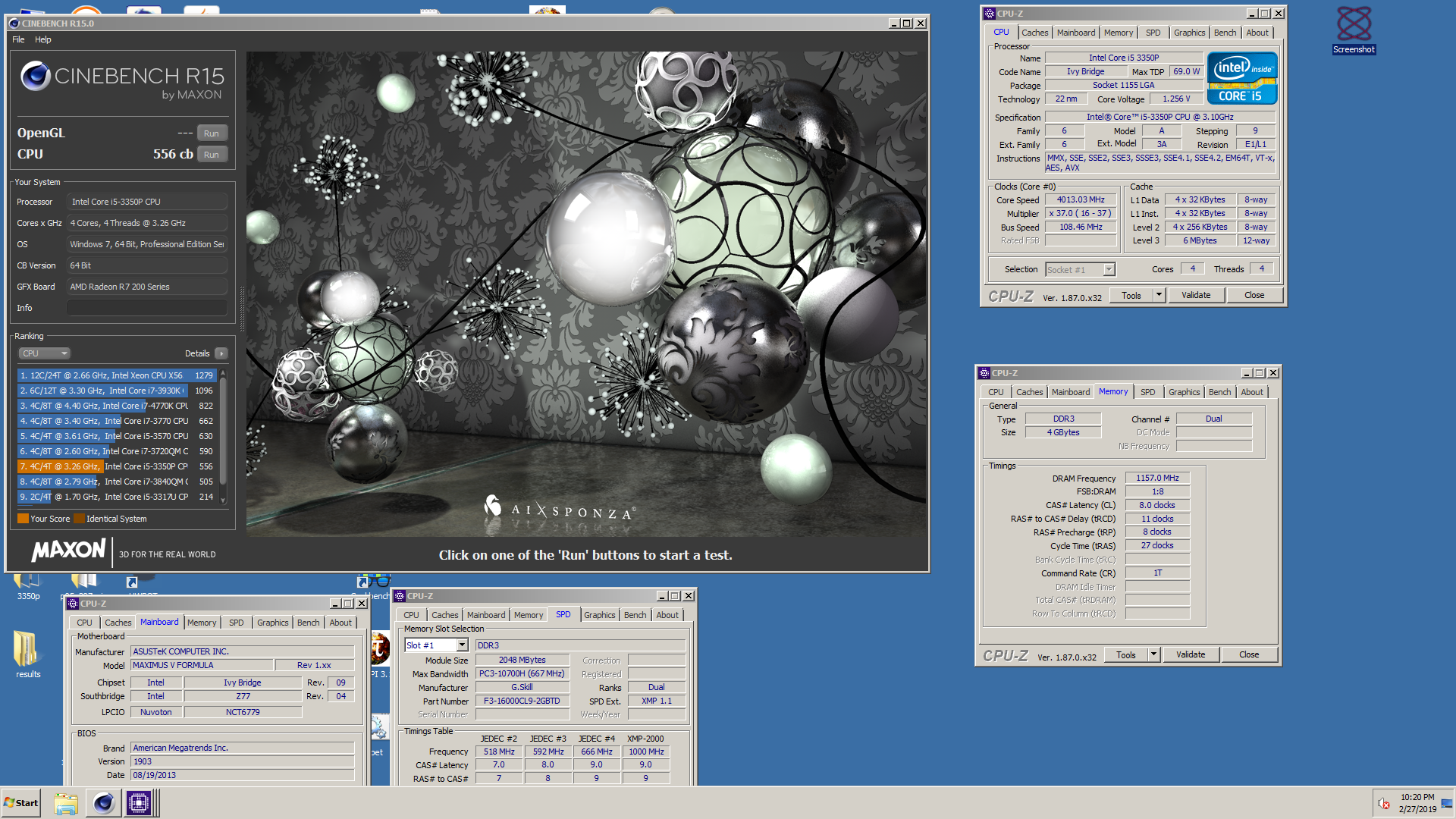Click the Windows Start button
The height and width of the screenshot is (819, 1456).
pos(20,803)
